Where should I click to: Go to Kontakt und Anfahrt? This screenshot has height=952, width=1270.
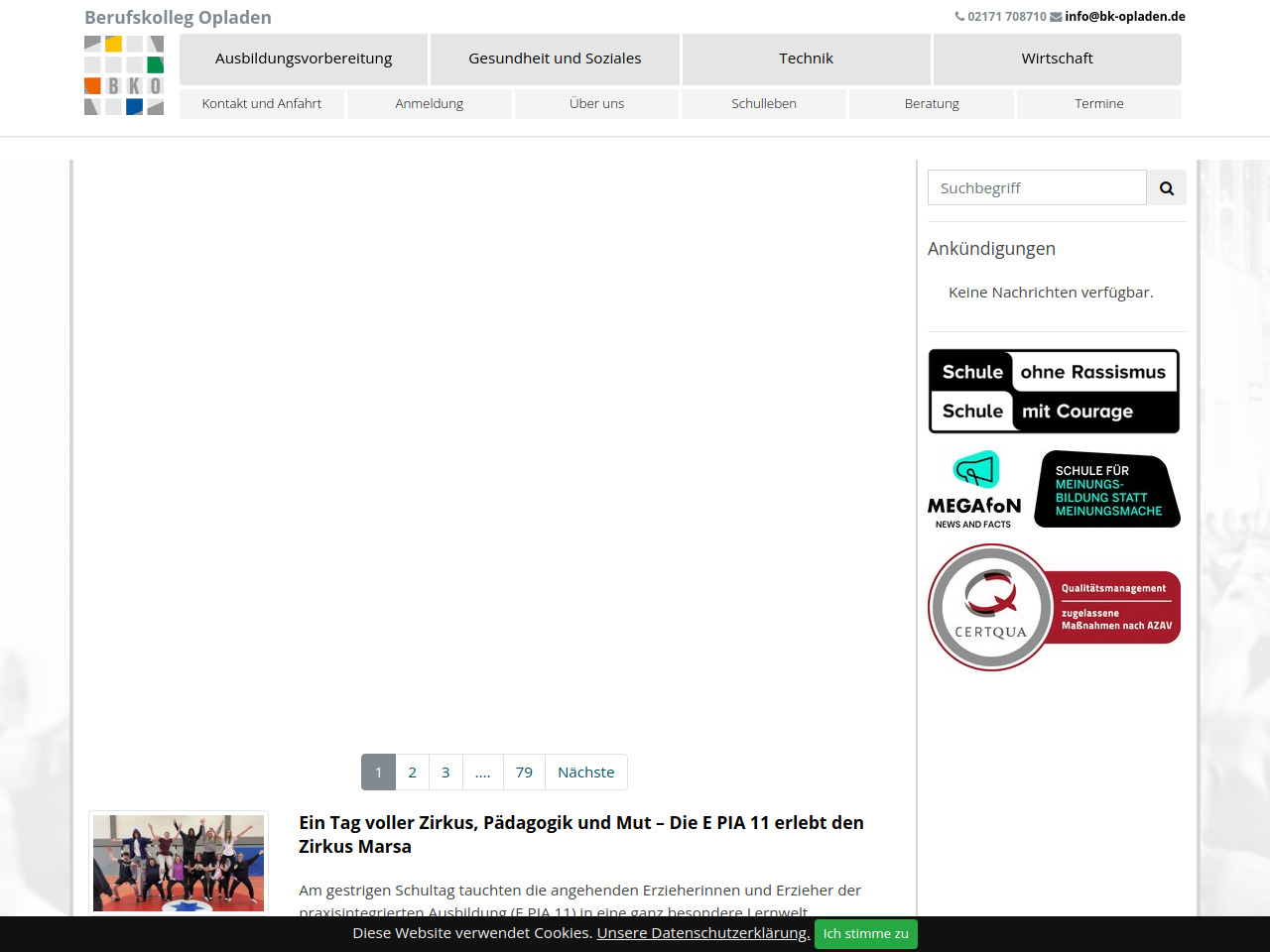(262, 104)
